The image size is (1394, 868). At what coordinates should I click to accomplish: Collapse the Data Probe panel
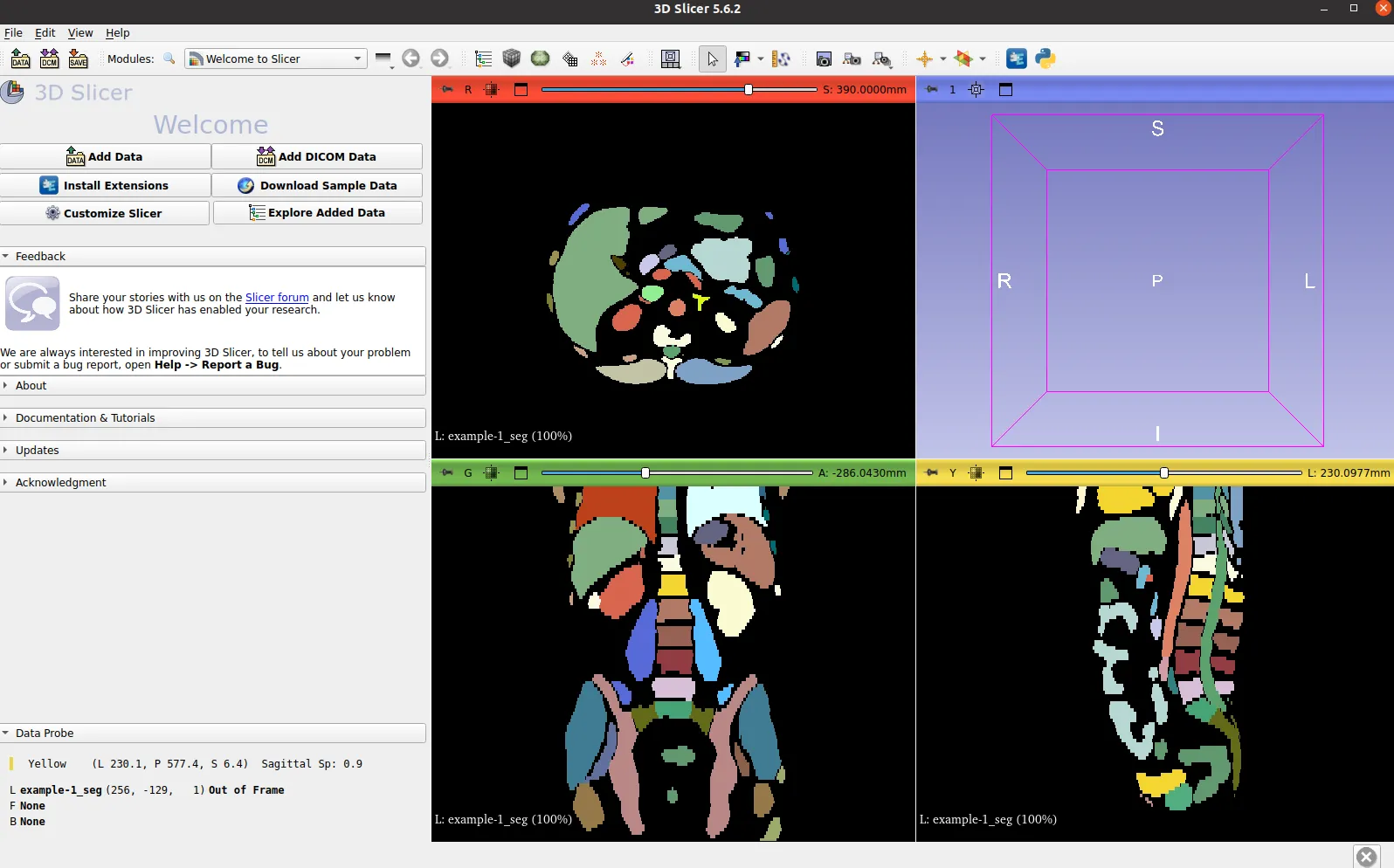click(x=213, y=733)
